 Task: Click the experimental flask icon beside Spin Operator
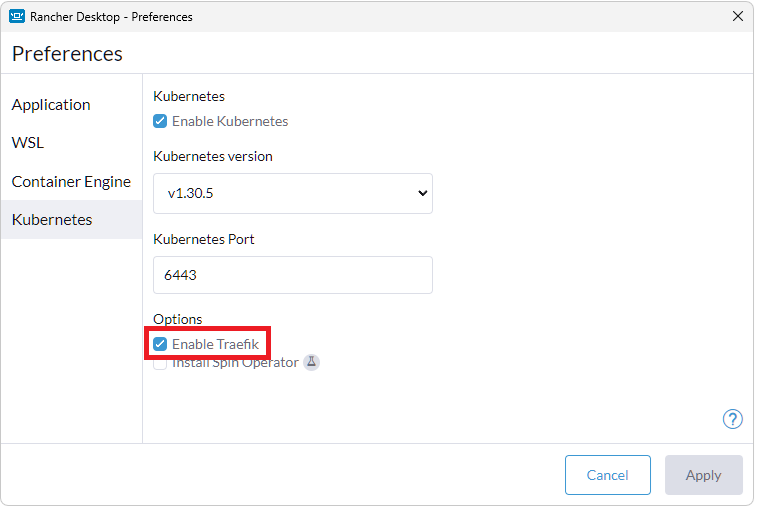[311, 362]
